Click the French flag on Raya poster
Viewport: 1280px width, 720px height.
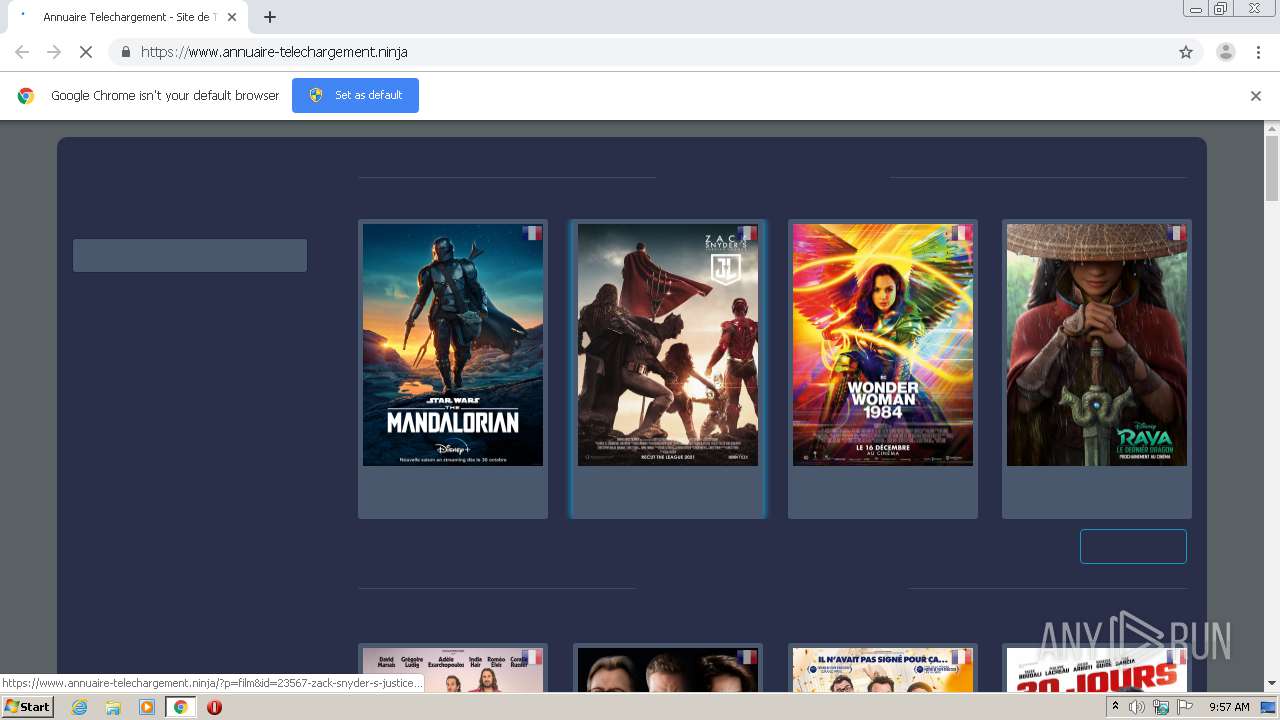pos(1176,233)
